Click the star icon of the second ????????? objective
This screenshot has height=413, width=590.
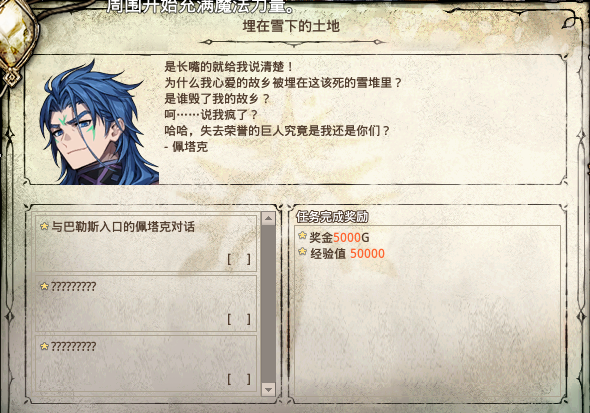(44, 286)
